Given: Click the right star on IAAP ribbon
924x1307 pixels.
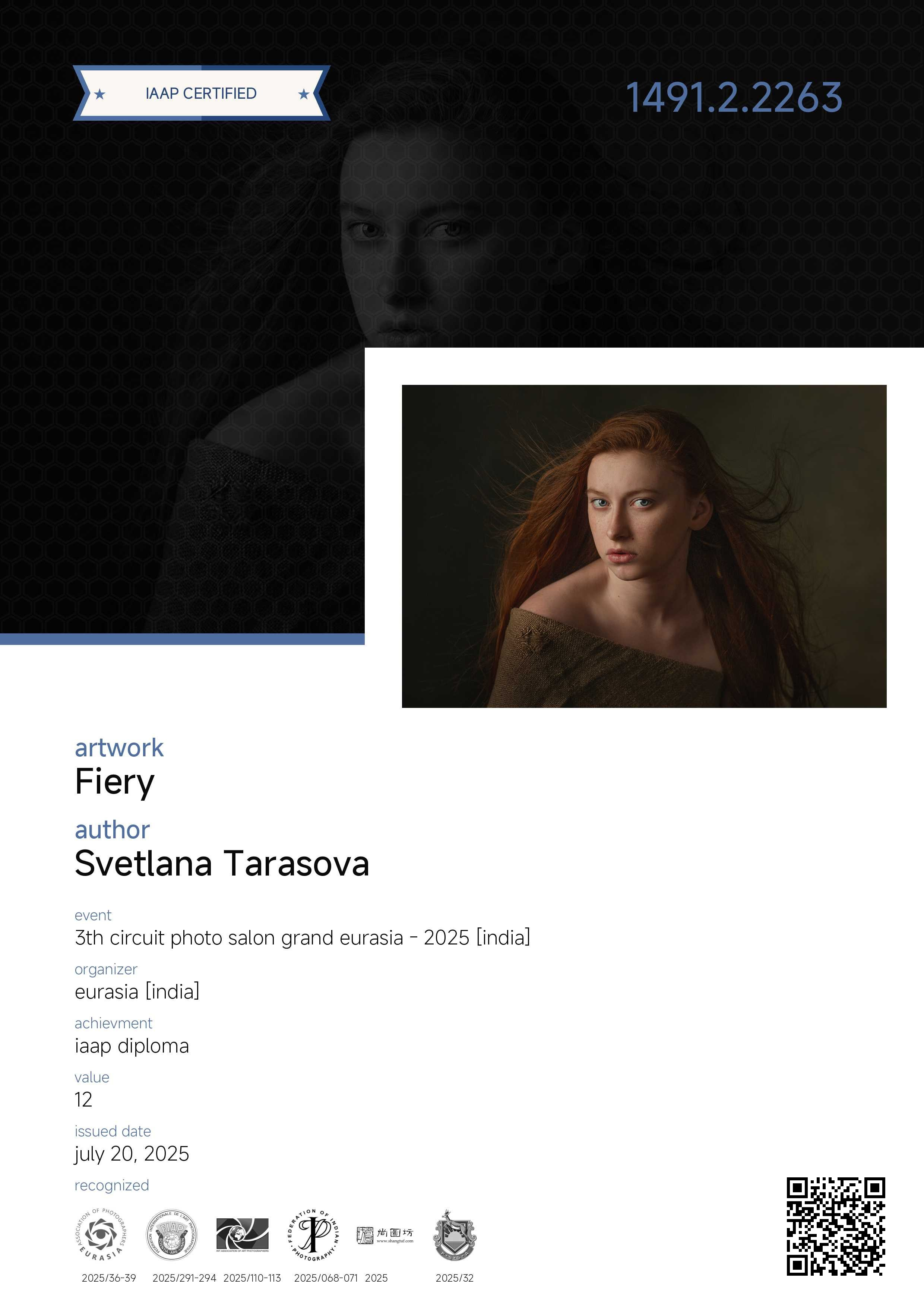Looking at the screenshot, I should point(304,94).
